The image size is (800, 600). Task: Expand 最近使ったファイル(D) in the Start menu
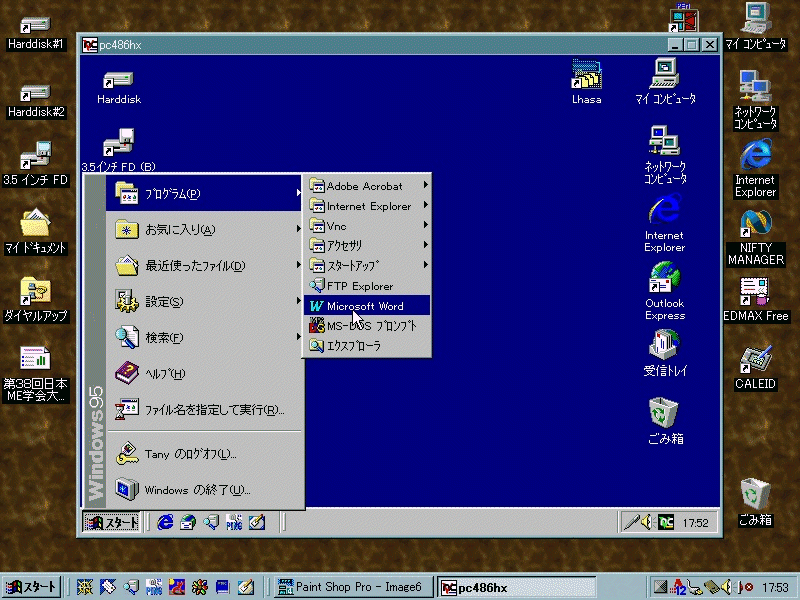204,265
